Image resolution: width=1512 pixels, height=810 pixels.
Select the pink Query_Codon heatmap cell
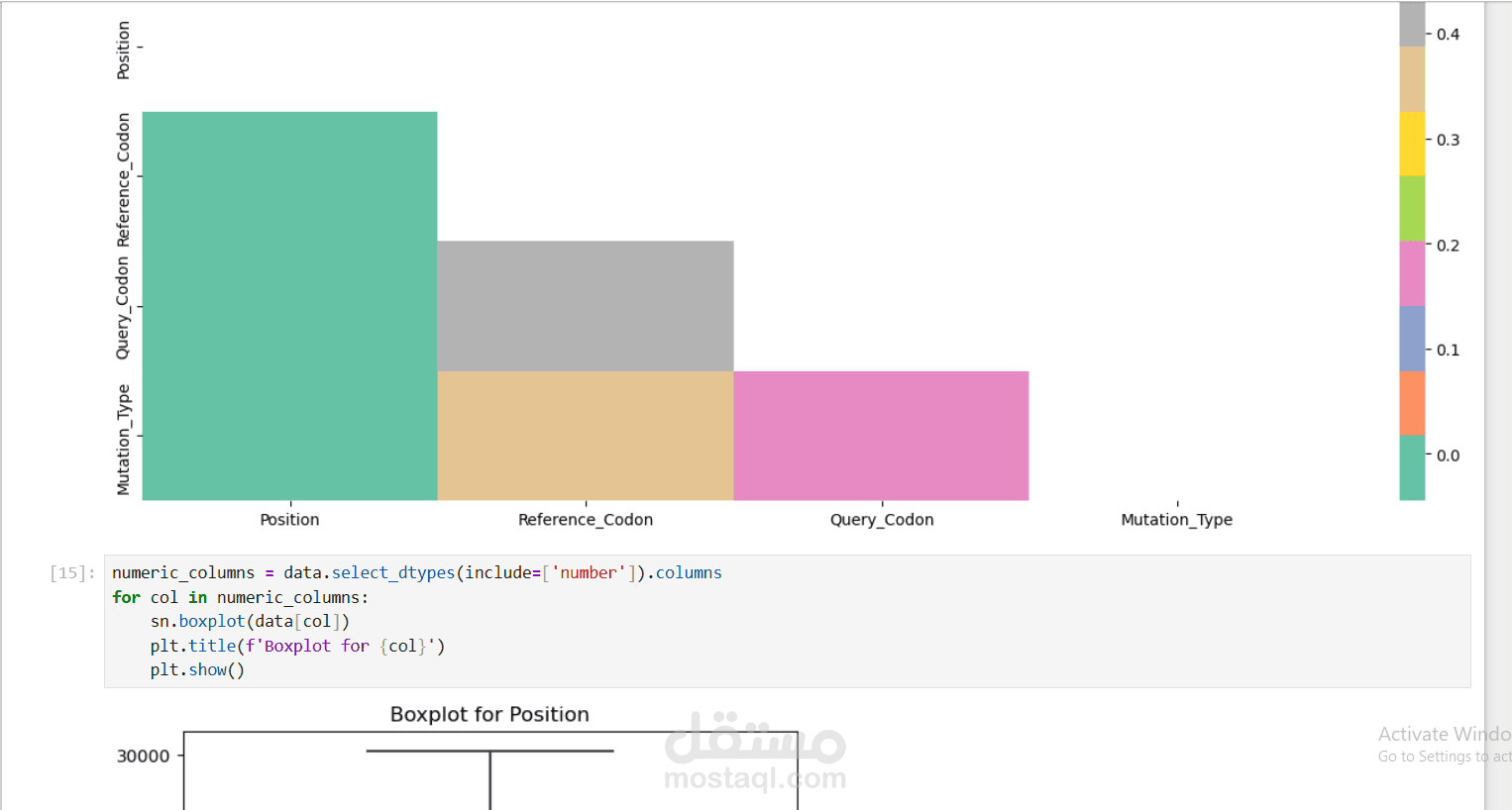click(881, 436)
